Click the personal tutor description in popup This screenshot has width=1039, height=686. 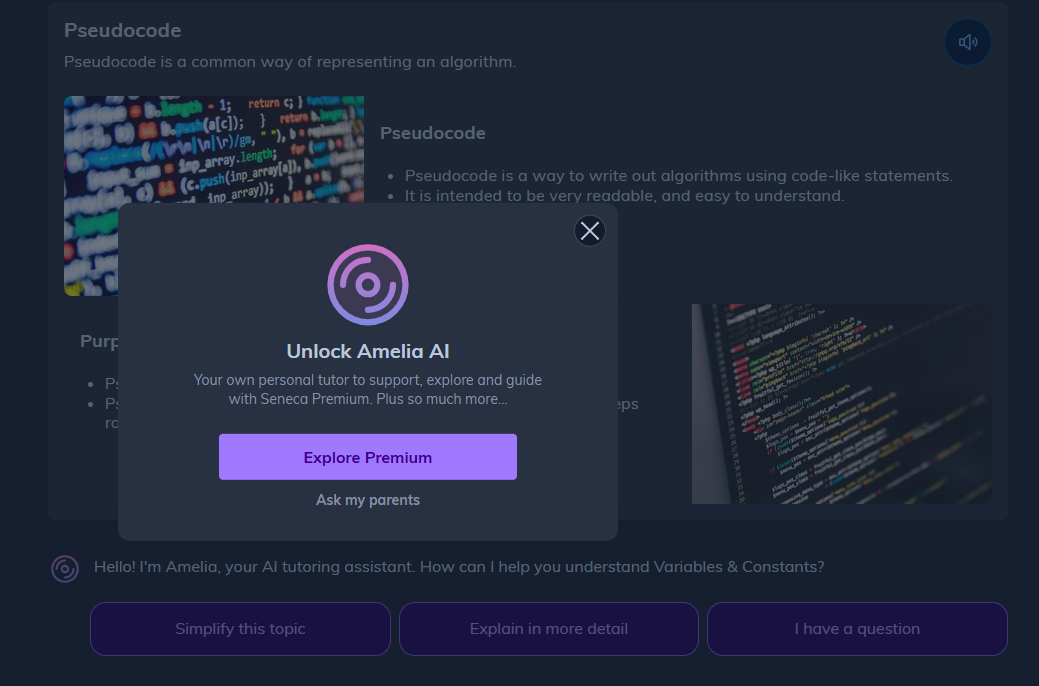pyautogui.click(x=368, y=390)
